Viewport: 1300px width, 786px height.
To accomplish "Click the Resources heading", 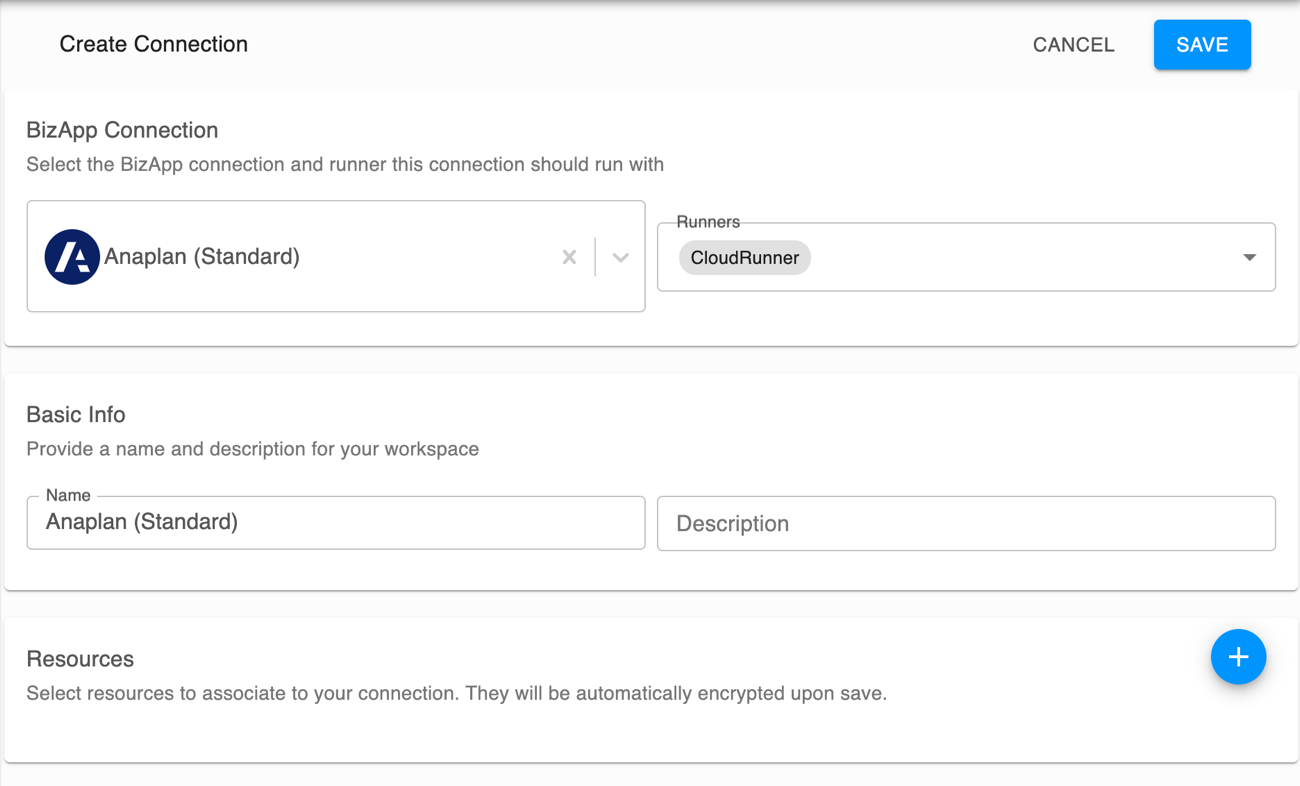I will 80,659.
